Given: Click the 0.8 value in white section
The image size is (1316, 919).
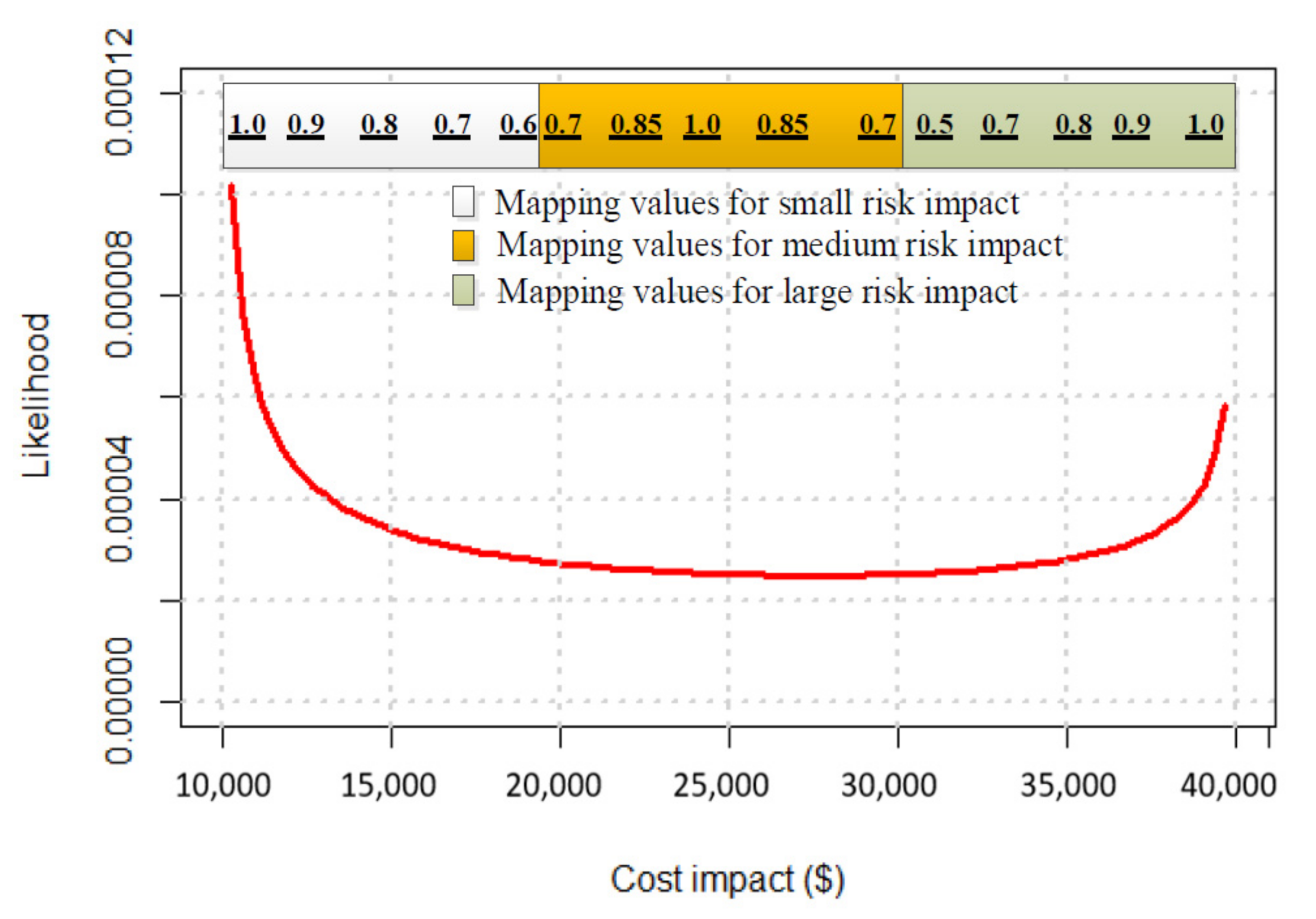Looking at the screenshot, I should (x=379, y=125).
